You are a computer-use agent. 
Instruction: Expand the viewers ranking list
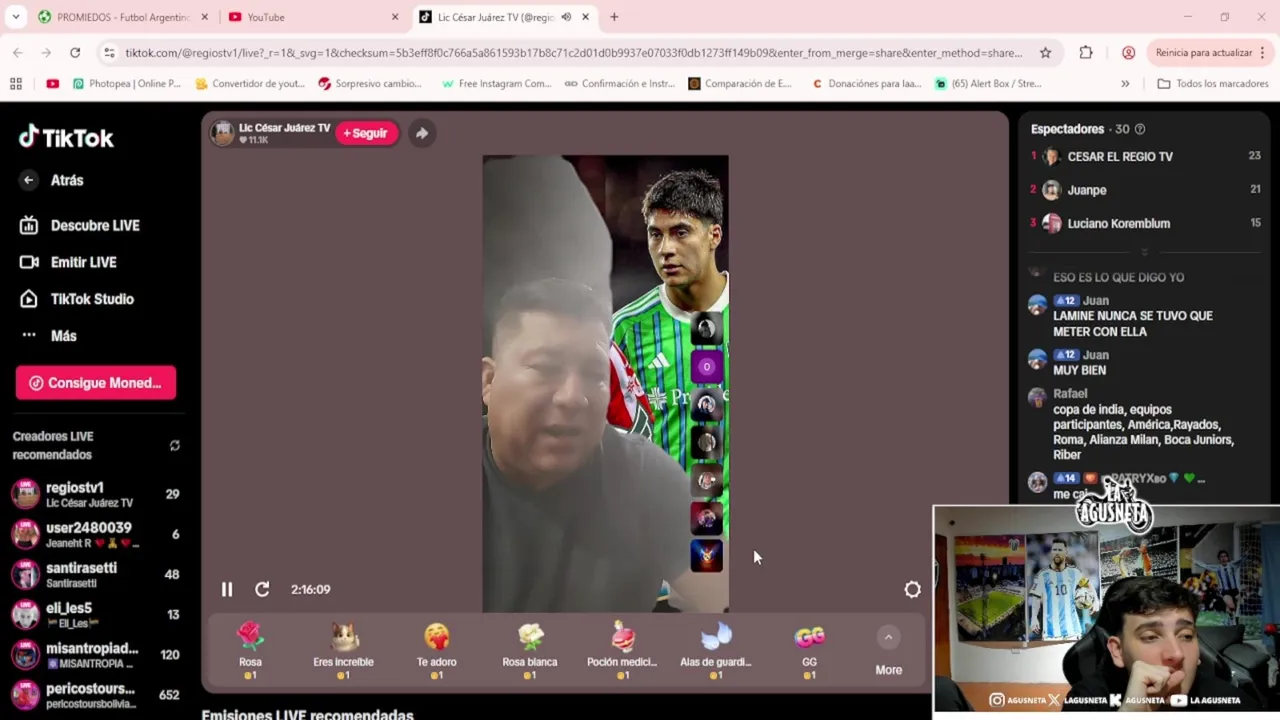(x=1145, y=253)
